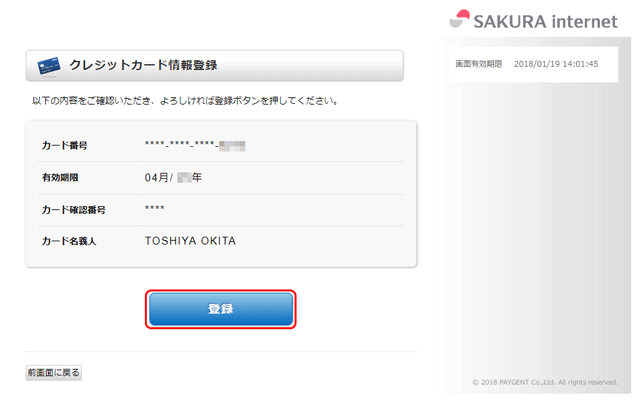Click the 有効期限 label in card table

tap(60, 178)
